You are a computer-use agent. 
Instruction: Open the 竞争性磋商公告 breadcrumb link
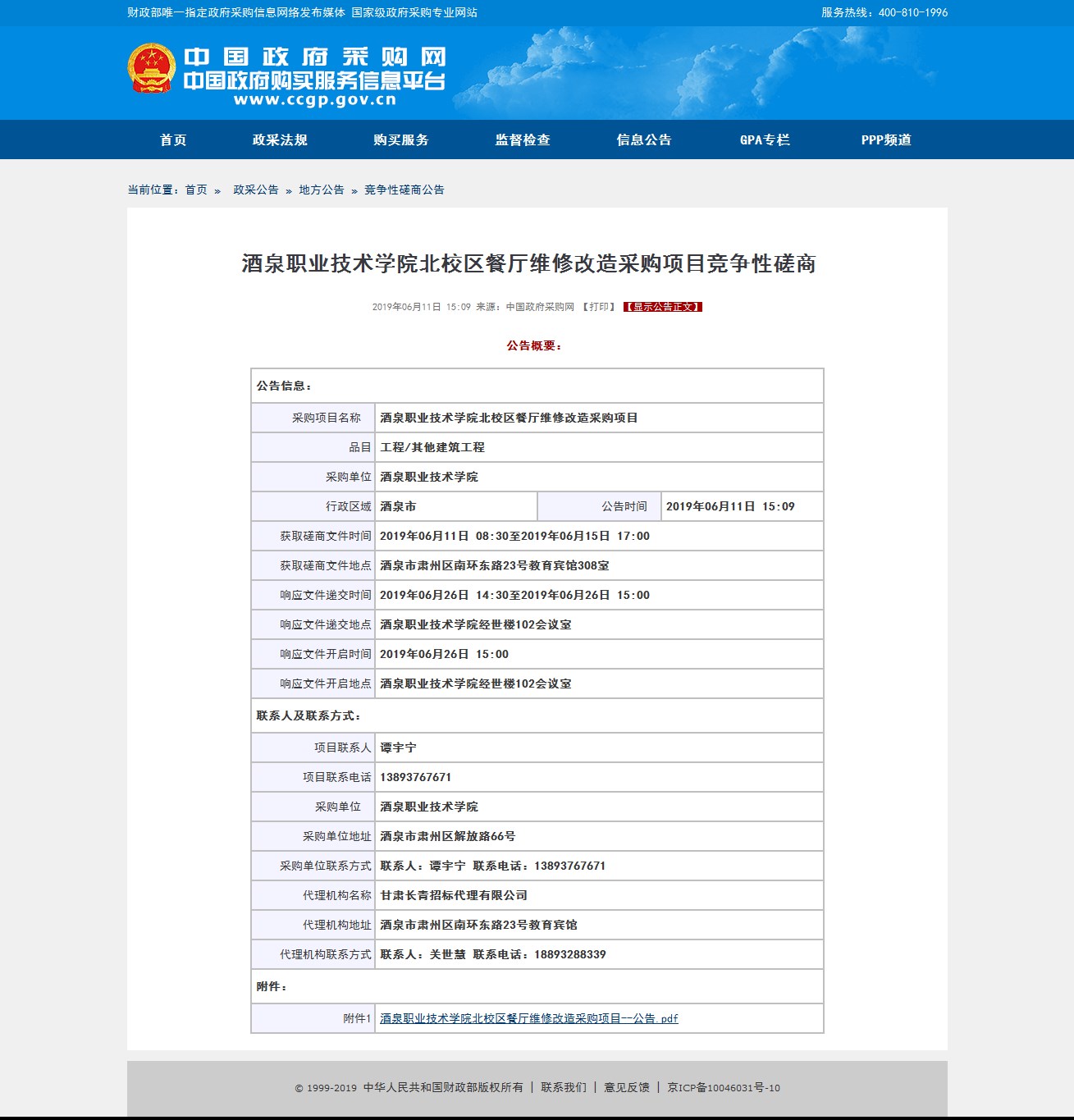pyautogui.click(x=404, y=190)
